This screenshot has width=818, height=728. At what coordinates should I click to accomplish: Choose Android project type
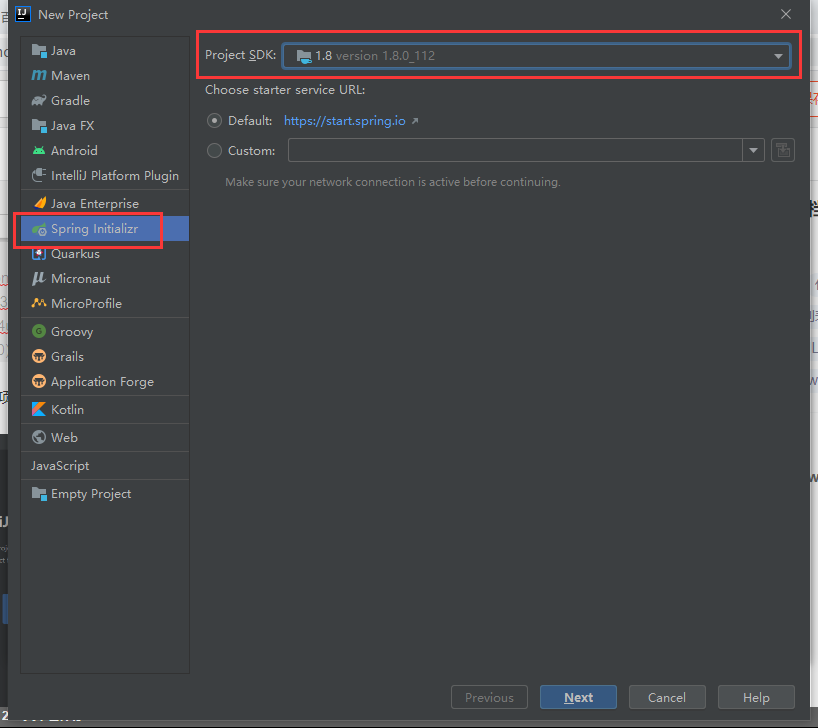[105, 151]
